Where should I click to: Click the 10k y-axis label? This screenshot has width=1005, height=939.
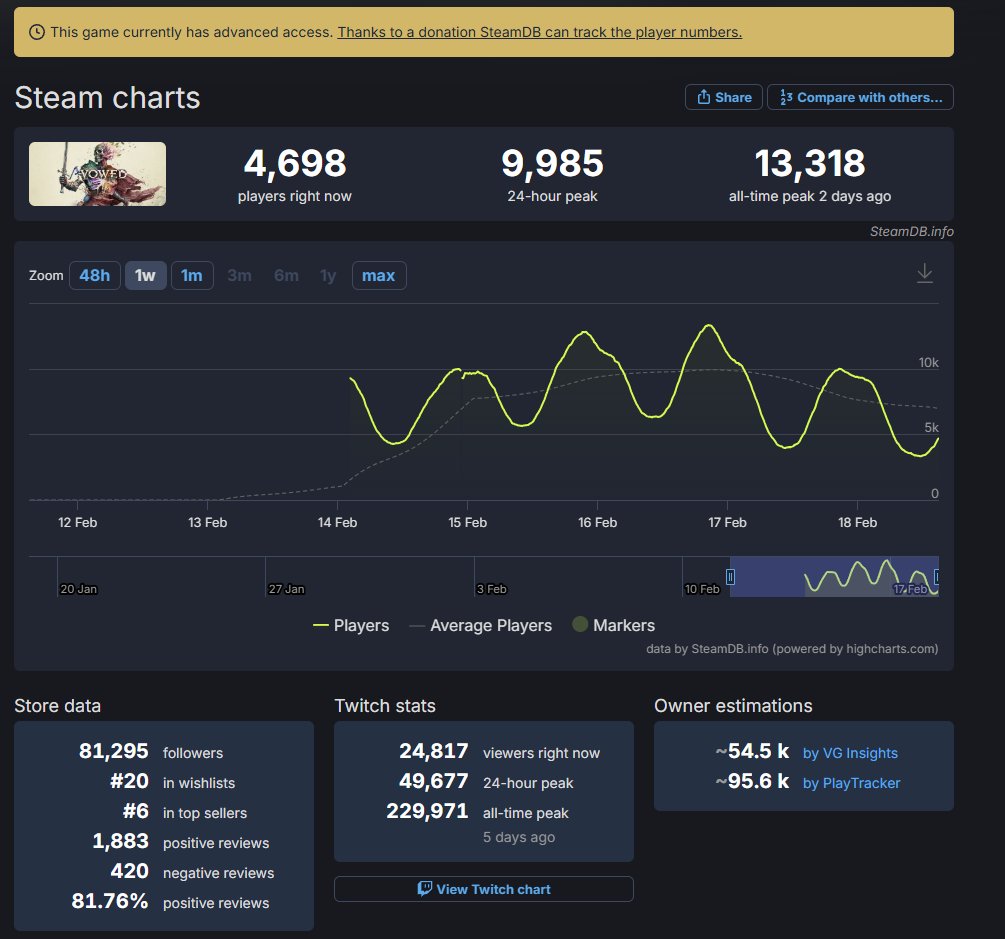point(928,363)
